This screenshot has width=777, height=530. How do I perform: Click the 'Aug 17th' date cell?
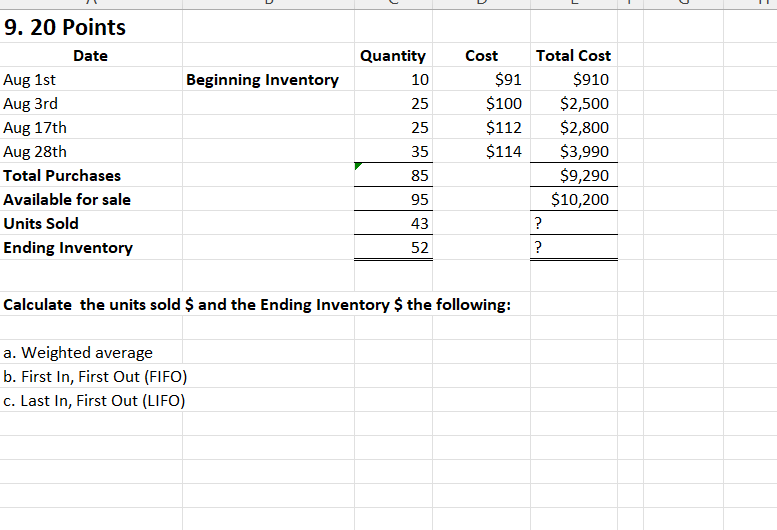[91, 127]
